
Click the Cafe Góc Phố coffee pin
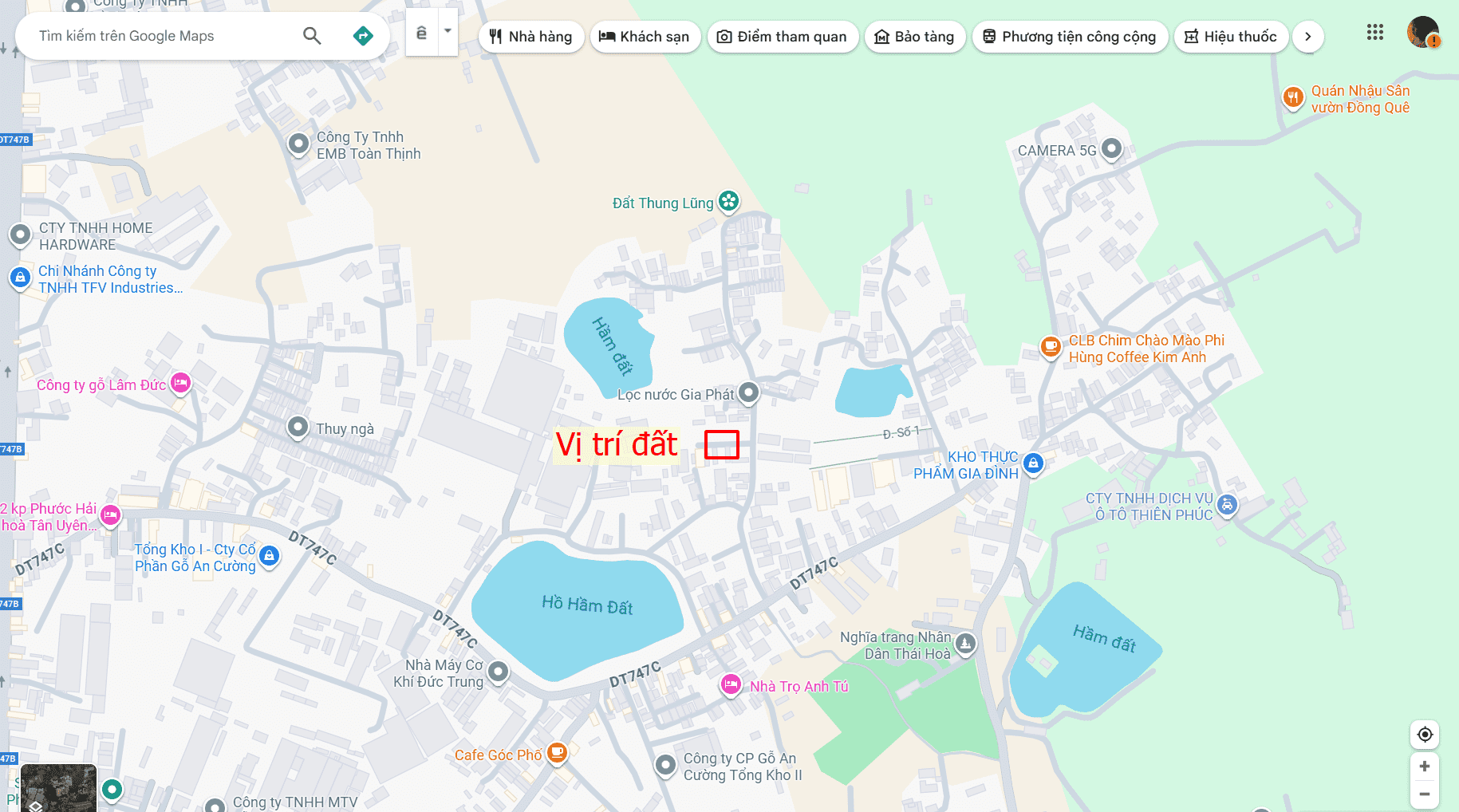[x=558, y=753]
